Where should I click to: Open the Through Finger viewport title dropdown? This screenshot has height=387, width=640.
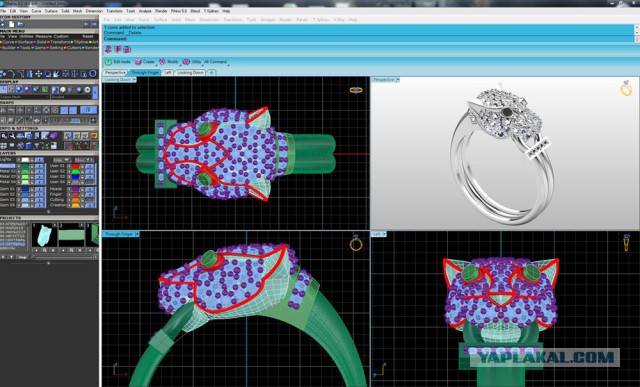coord(137,234)
